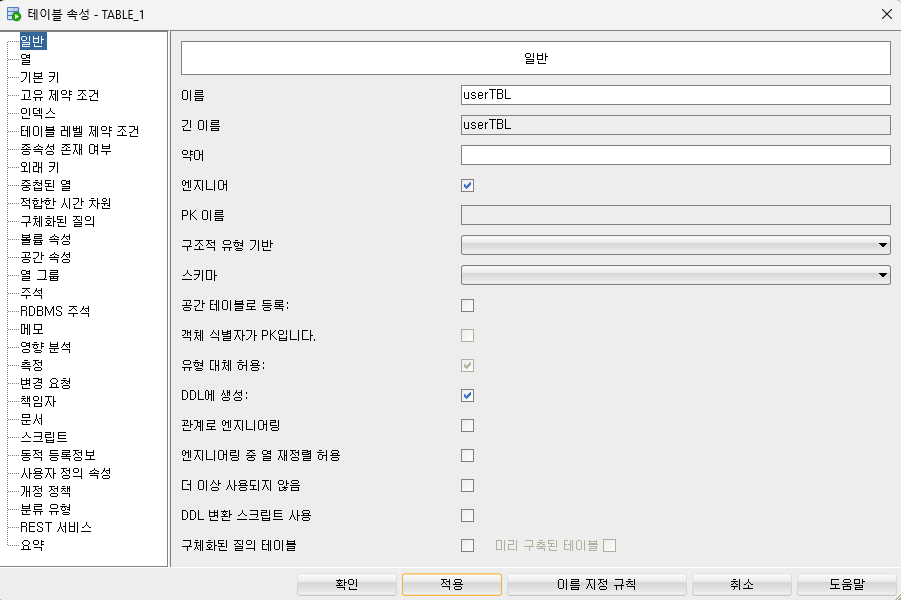Viewport: 901px width, 600px height.
Task: Check the 구체화된 질의 테이블 box
Action: click(467, 545)
